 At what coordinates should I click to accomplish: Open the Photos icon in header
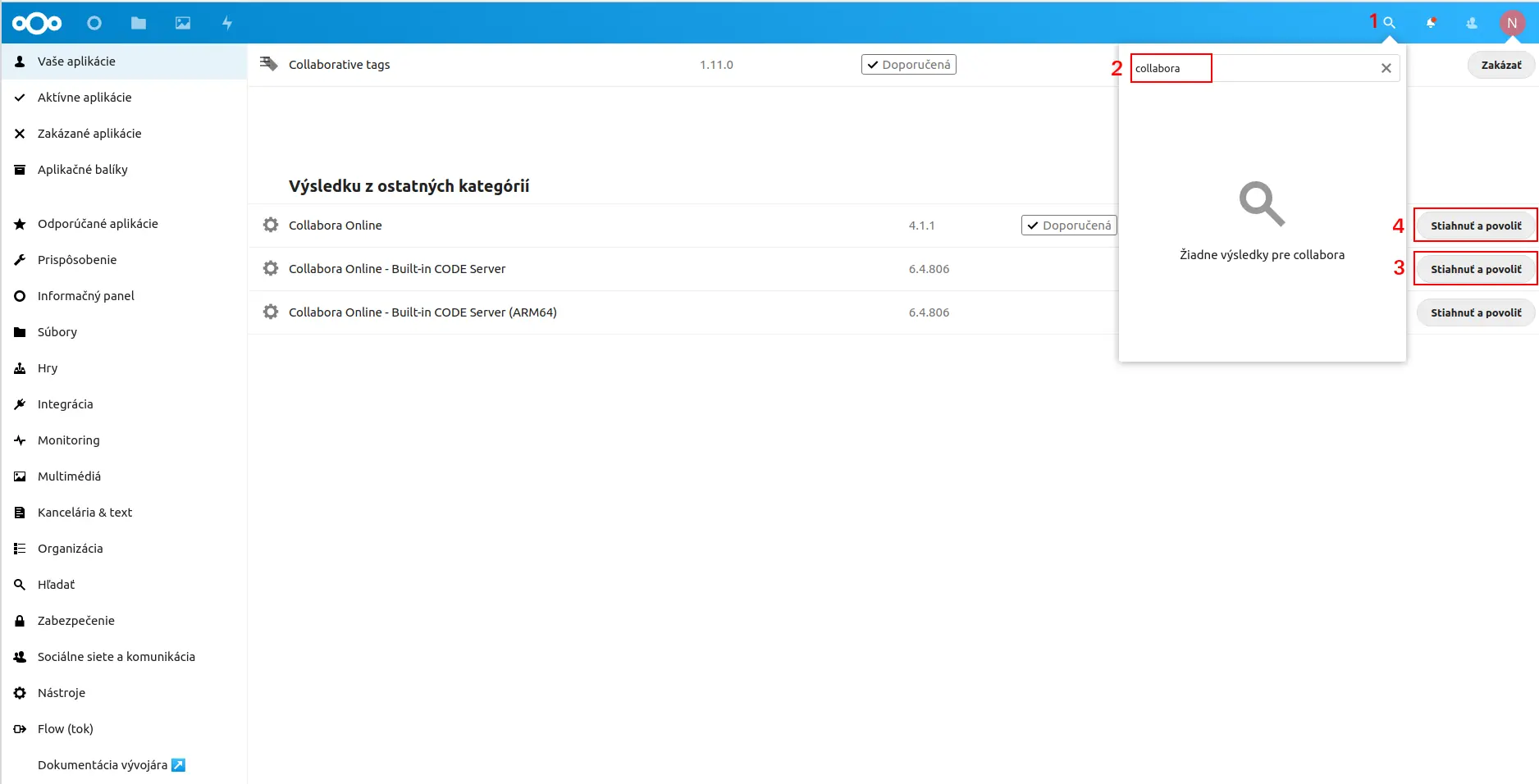tap(183, 23)
